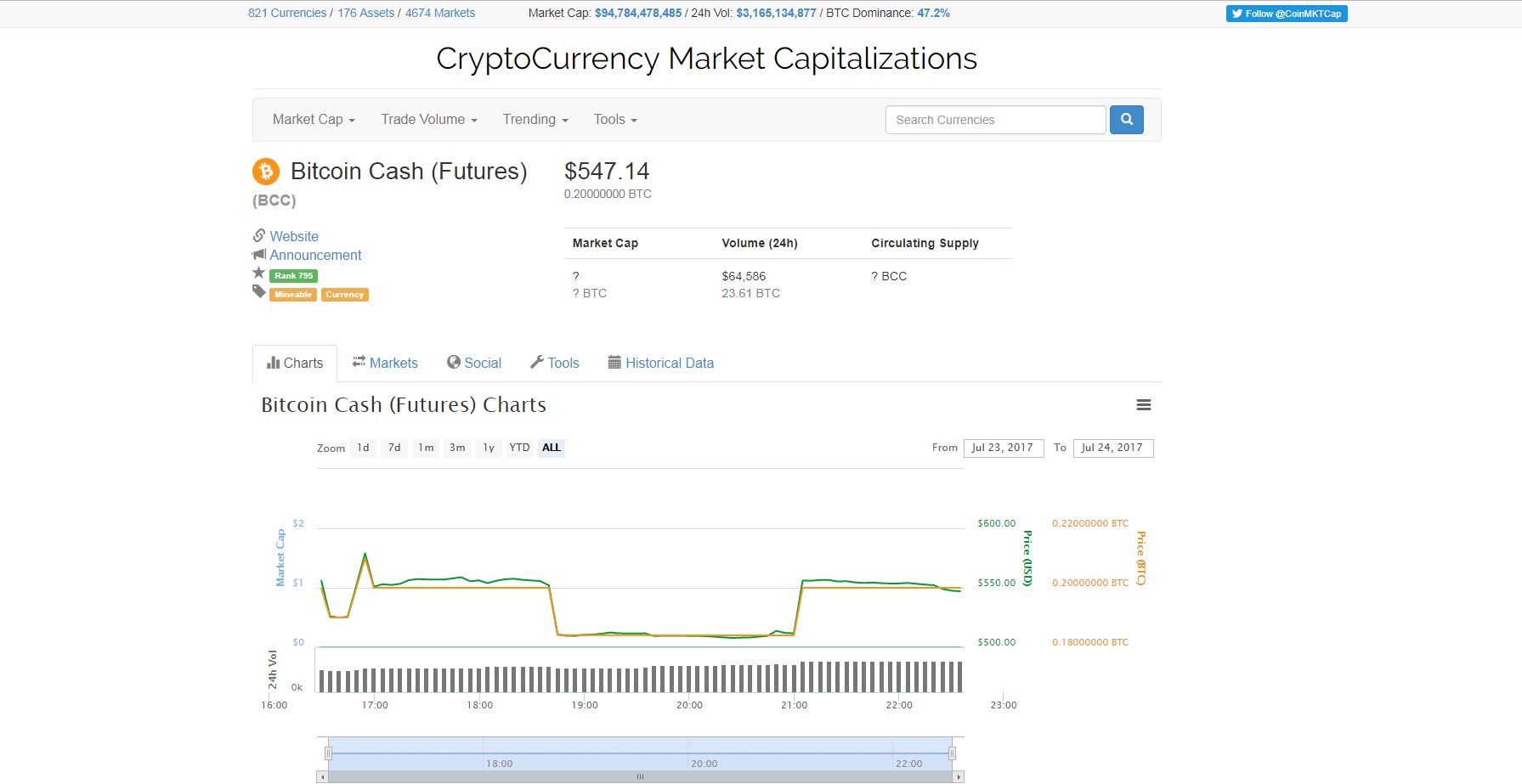
Task: Click the tag icon beside Mineable
Action: [x=259, y=291]
